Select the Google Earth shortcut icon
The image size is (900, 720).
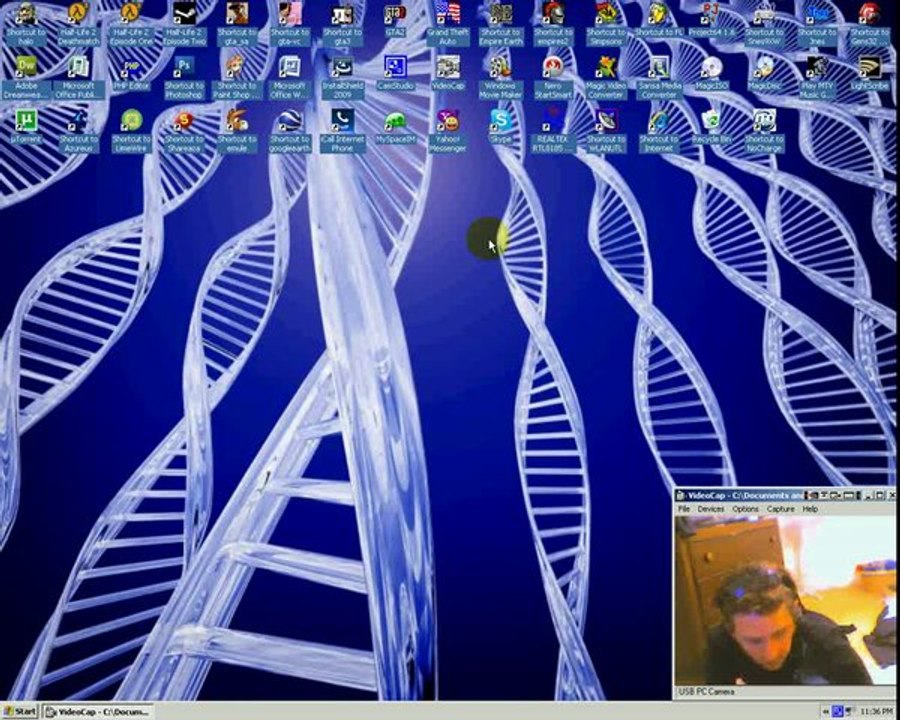pos(289,121)
